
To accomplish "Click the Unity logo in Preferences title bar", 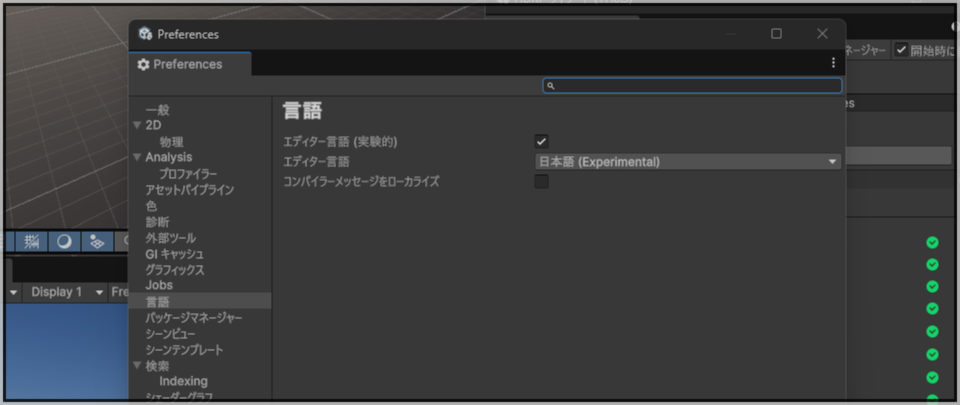I will (x=146, y=34).
